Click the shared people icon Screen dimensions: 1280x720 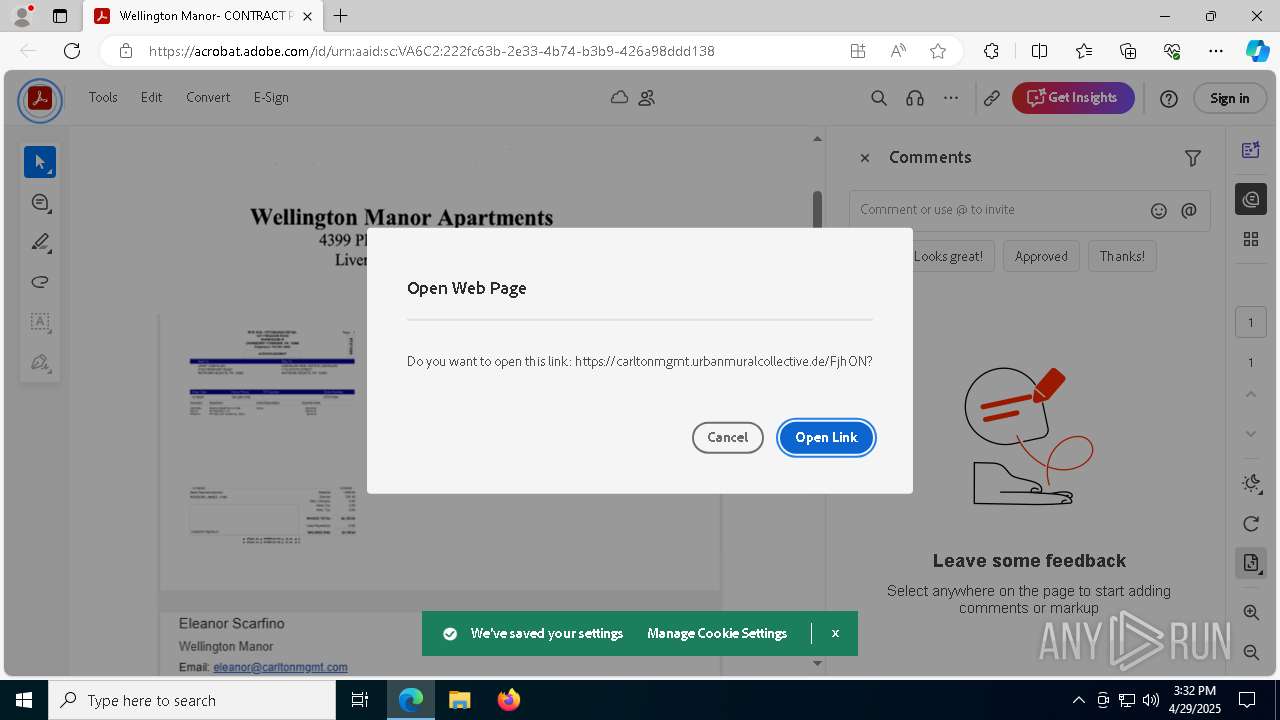tap(647, 97)
